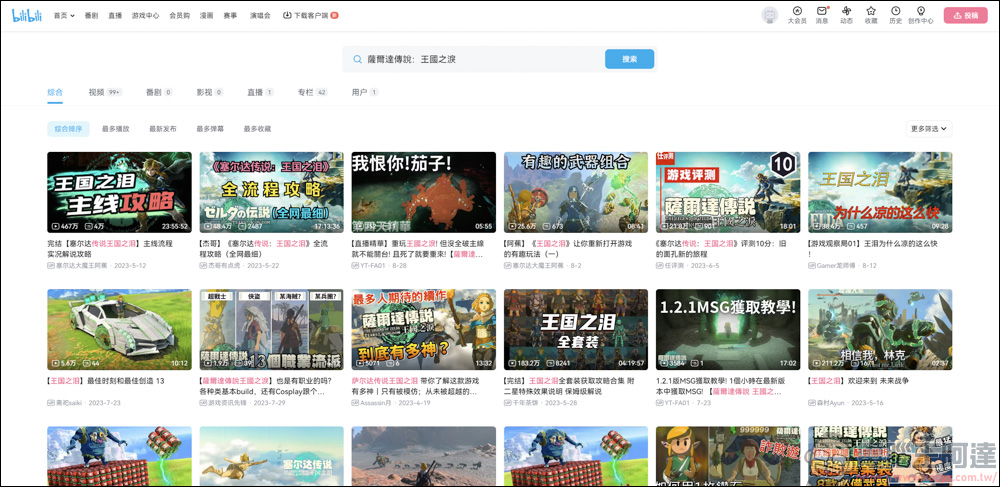Switch to the 视频 99+ tab
Screen dimensions: 1000x487
105,92
